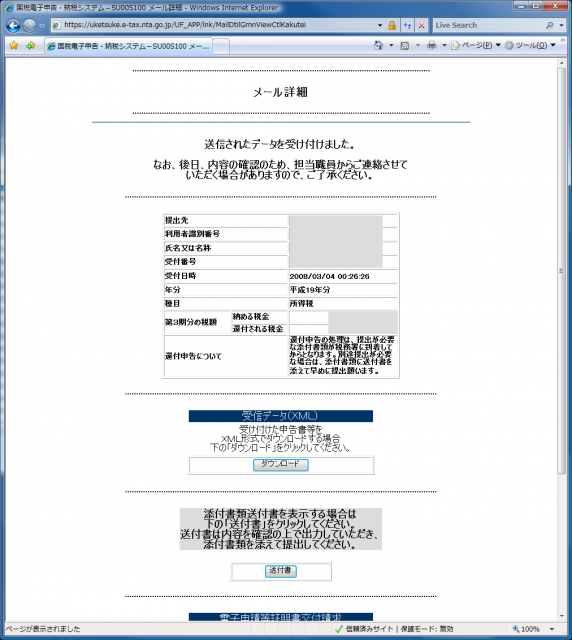Click the 種目 row label

click(x=172, y=303)
